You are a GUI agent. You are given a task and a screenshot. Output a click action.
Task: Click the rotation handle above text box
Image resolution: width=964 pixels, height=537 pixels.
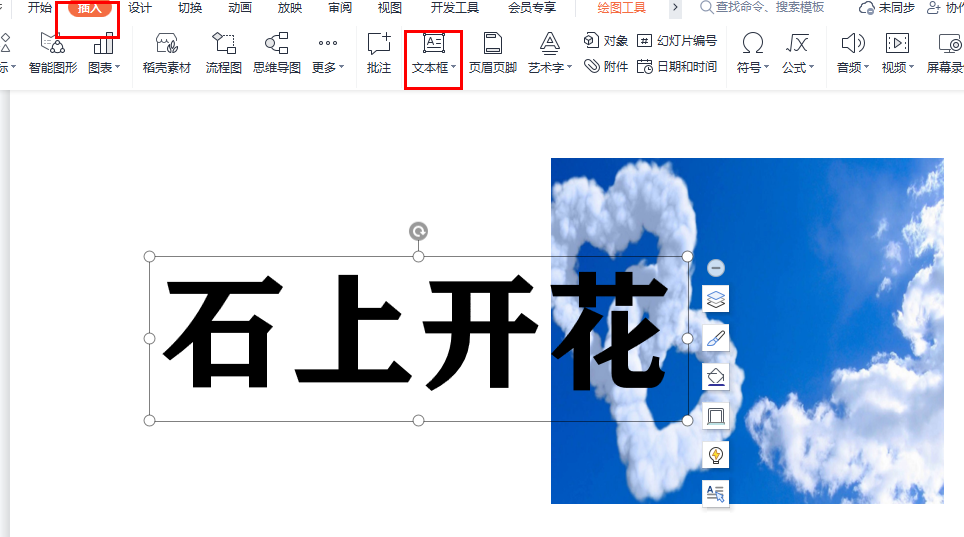[418, 232]
